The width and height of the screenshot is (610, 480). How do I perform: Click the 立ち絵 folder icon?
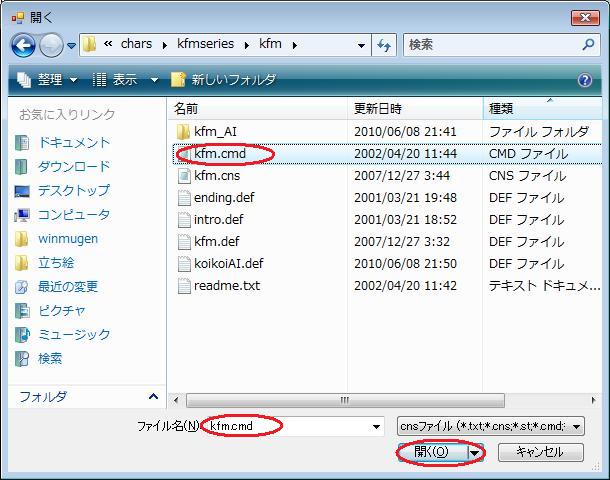pyautogui.click(x=21, y=263)
